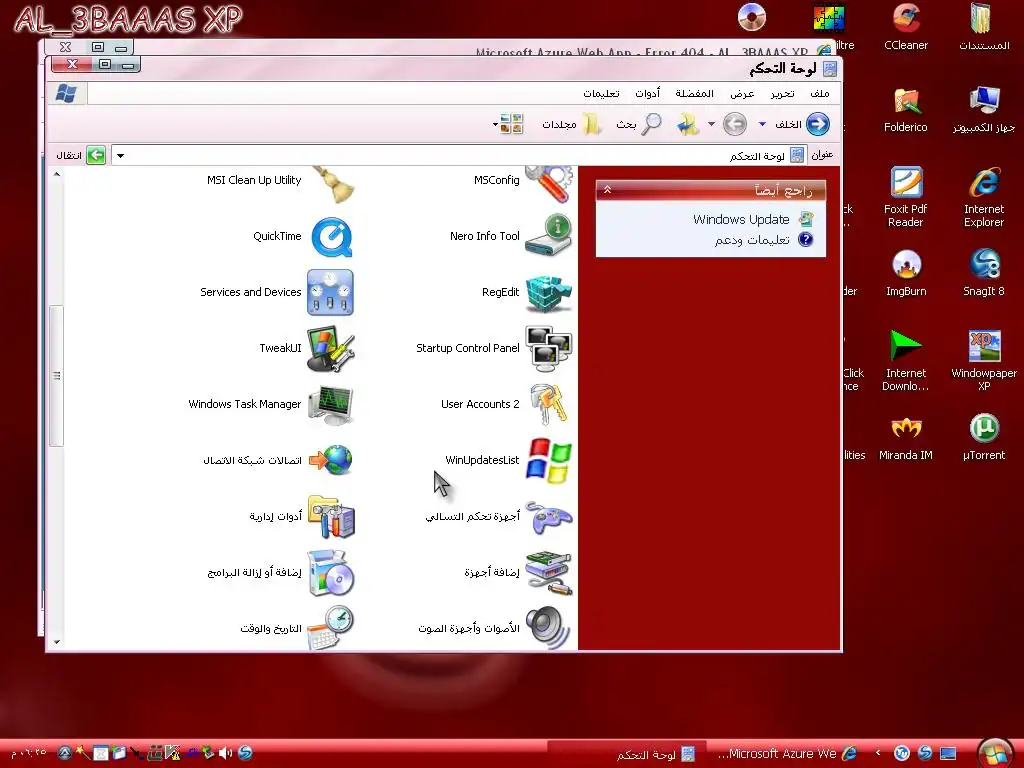This screenshot has height=768, width=1024.
Task: Open the Add Hardware icon
Action: point(549,573)
